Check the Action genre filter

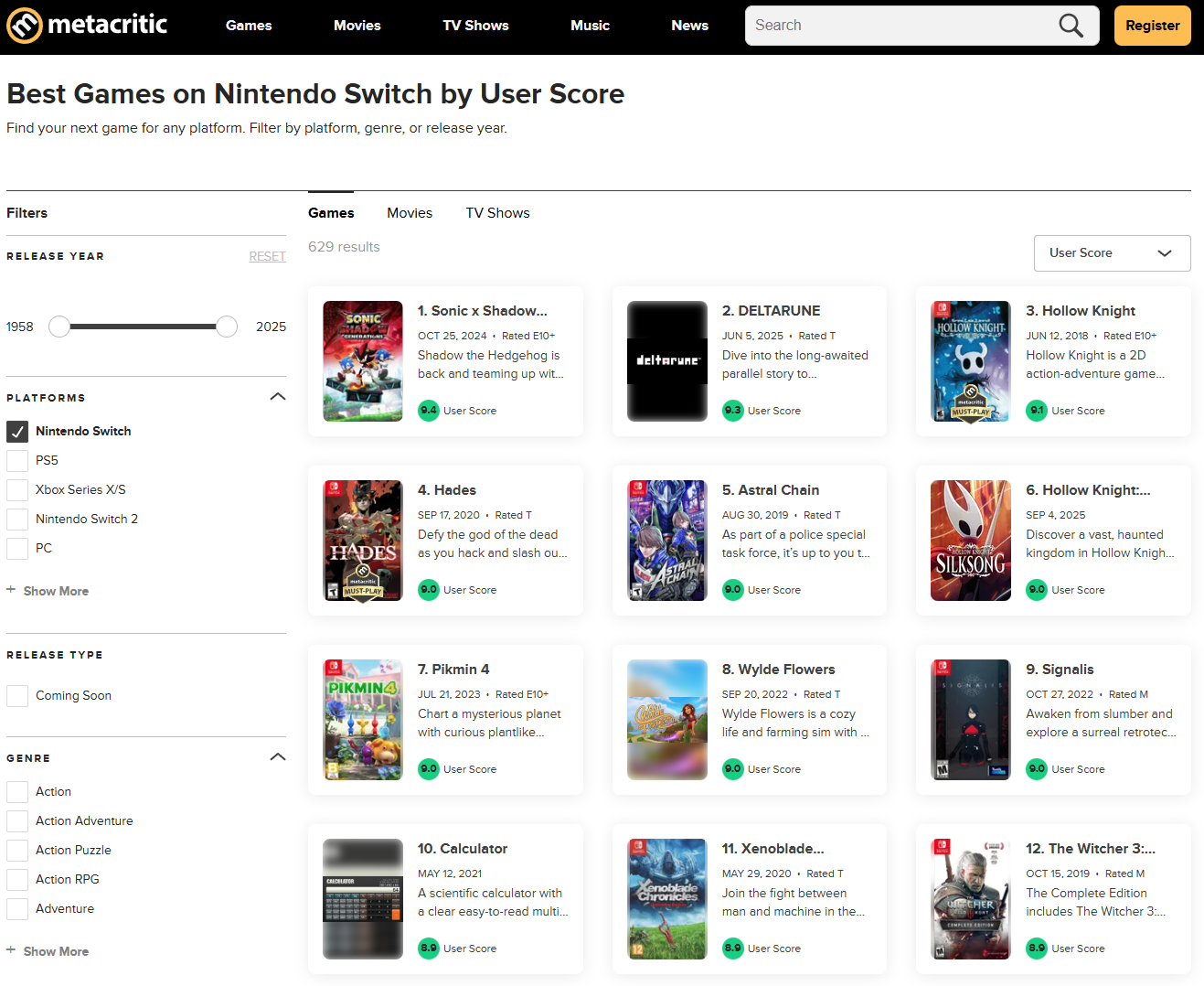click(x=17, y=792)
